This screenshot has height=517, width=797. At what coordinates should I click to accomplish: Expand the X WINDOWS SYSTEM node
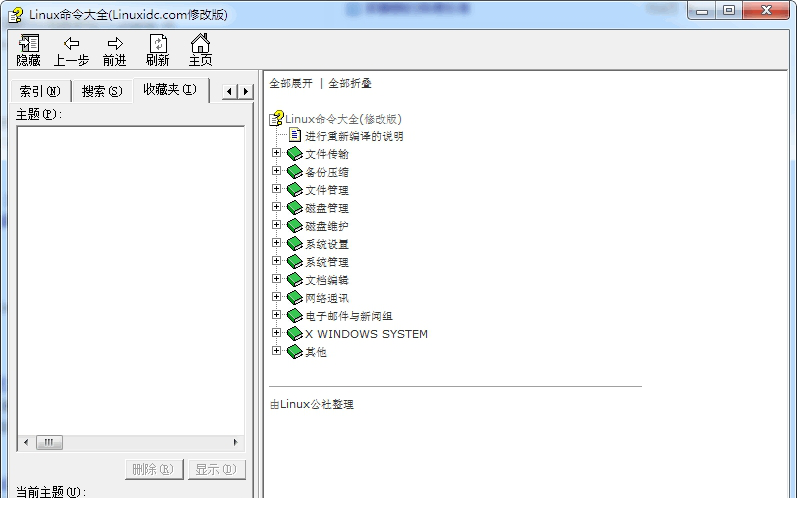276,332
